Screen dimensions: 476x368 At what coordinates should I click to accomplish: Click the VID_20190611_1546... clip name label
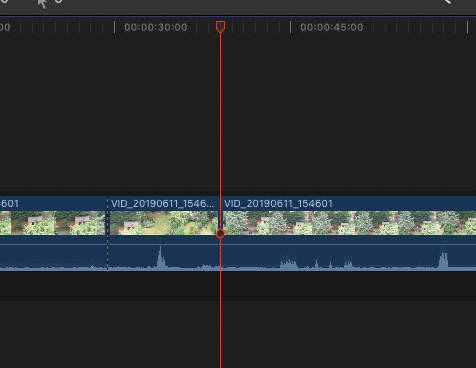pos(162,204)
